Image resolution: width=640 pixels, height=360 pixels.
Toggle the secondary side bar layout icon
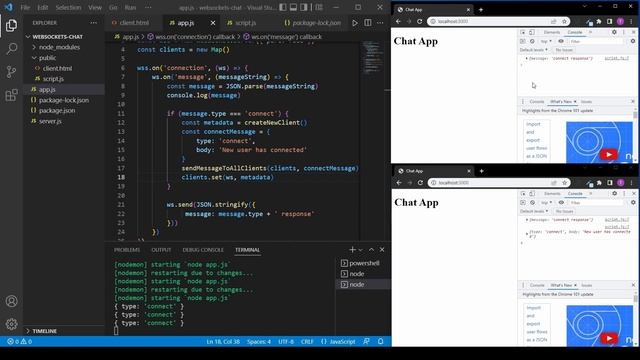304,7
